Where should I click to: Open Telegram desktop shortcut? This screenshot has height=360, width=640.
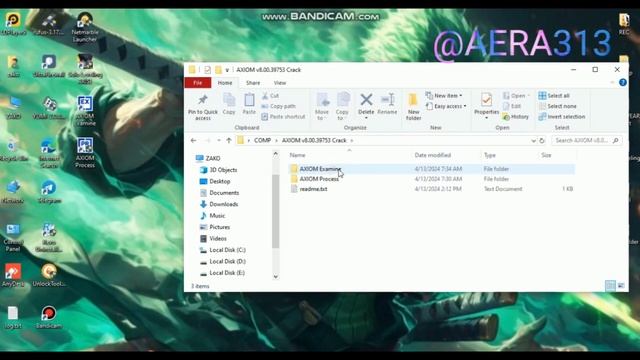tap(49, 192)
